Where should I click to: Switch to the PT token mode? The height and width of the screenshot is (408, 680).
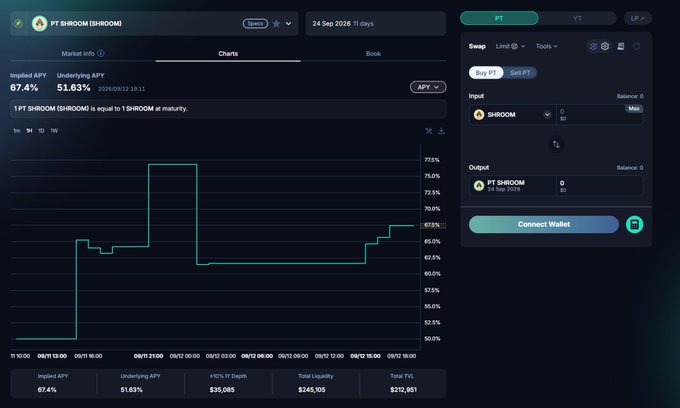point(499,18)
